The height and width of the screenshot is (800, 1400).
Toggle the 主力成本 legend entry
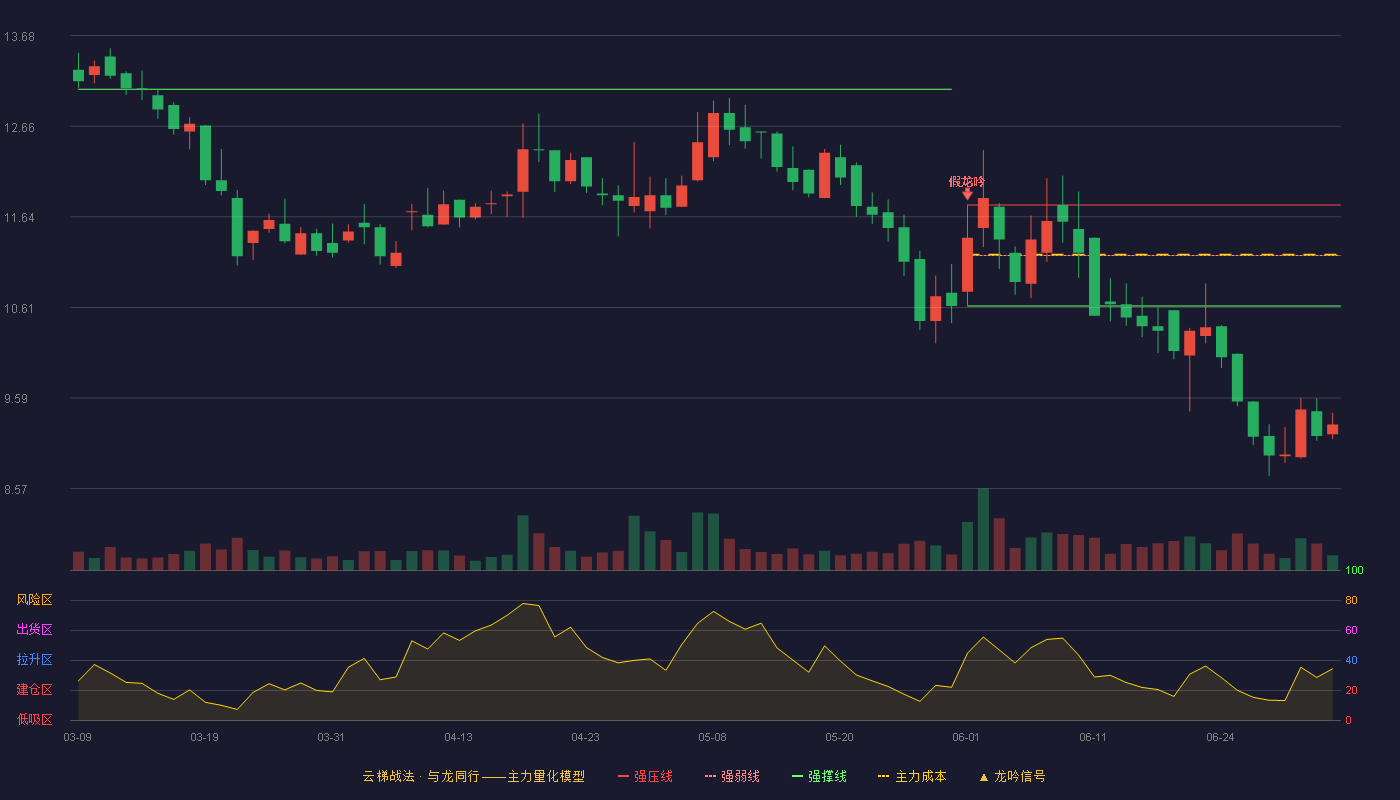[912, 776]
